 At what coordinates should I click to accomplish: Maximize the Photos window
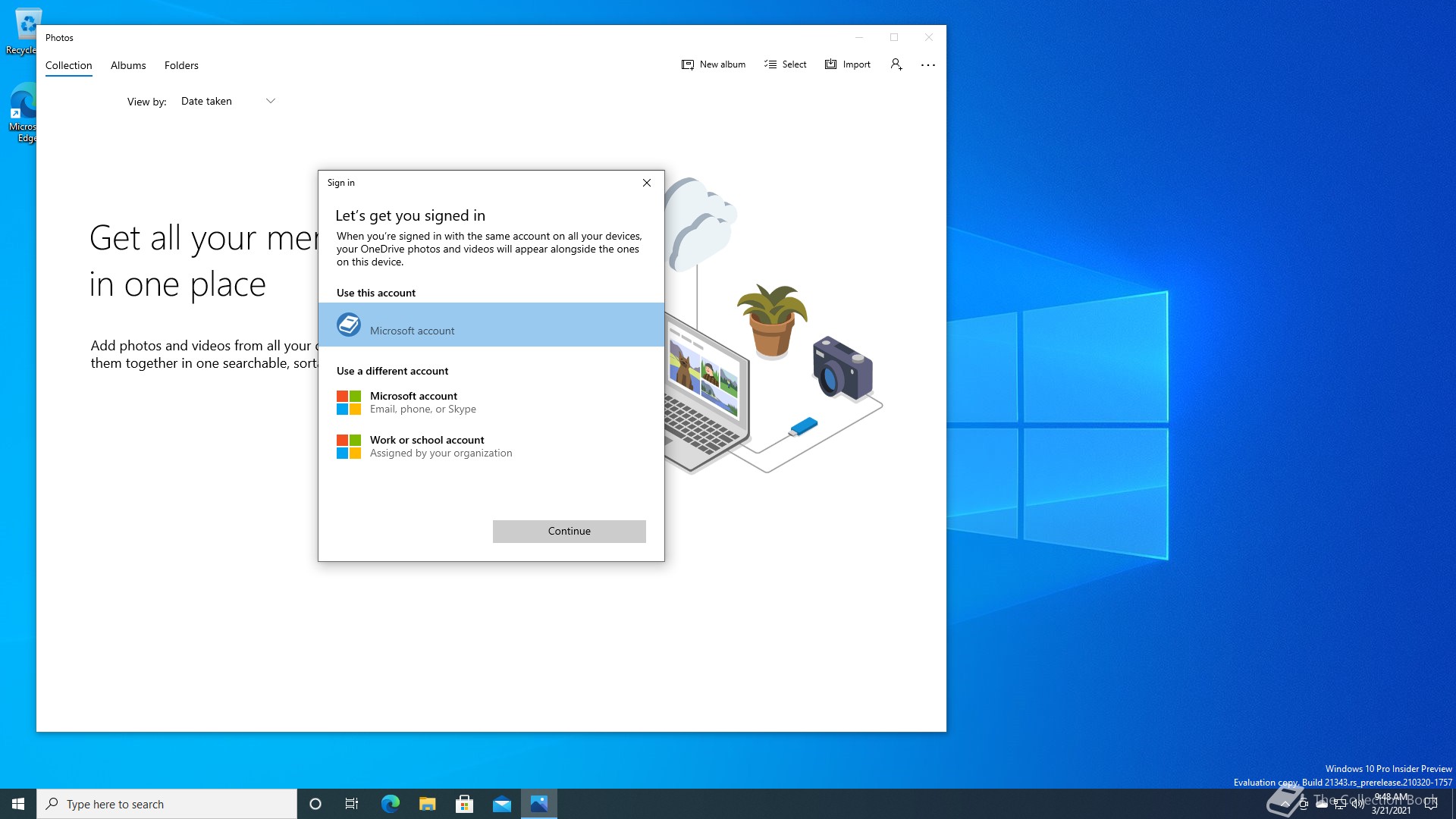pos(894,37)
